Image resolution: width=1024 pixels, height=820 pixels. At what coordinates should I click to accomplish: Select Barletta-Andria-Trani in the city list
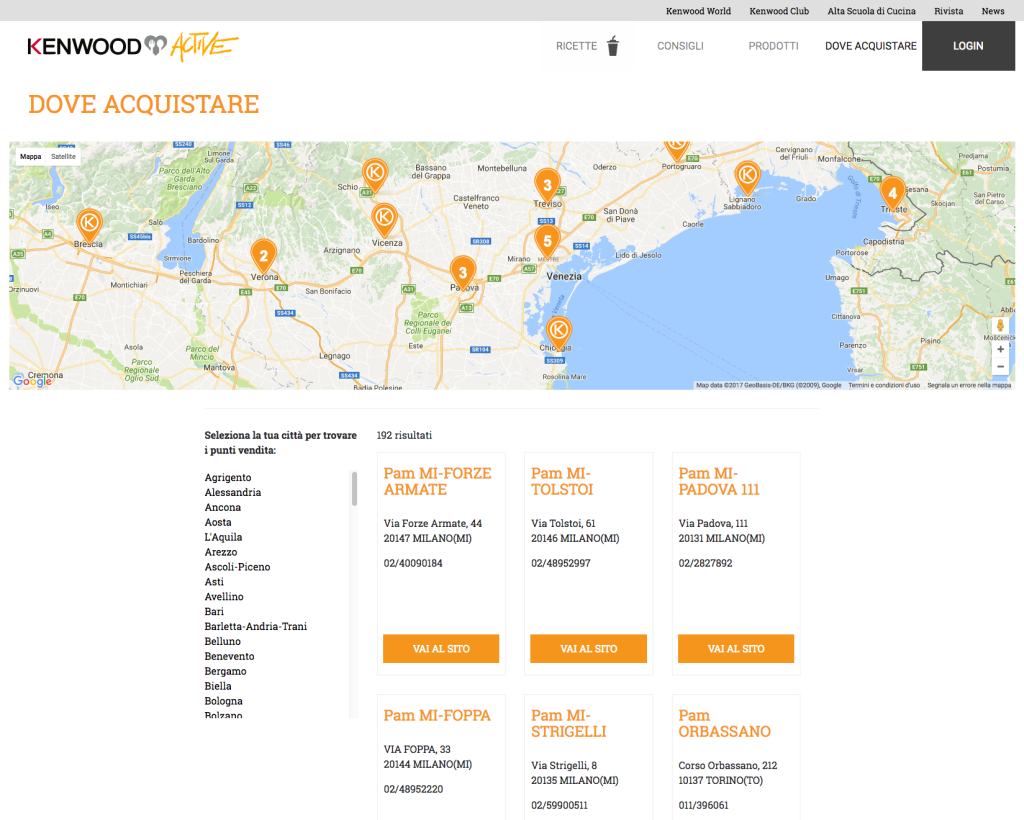[255, 627]
